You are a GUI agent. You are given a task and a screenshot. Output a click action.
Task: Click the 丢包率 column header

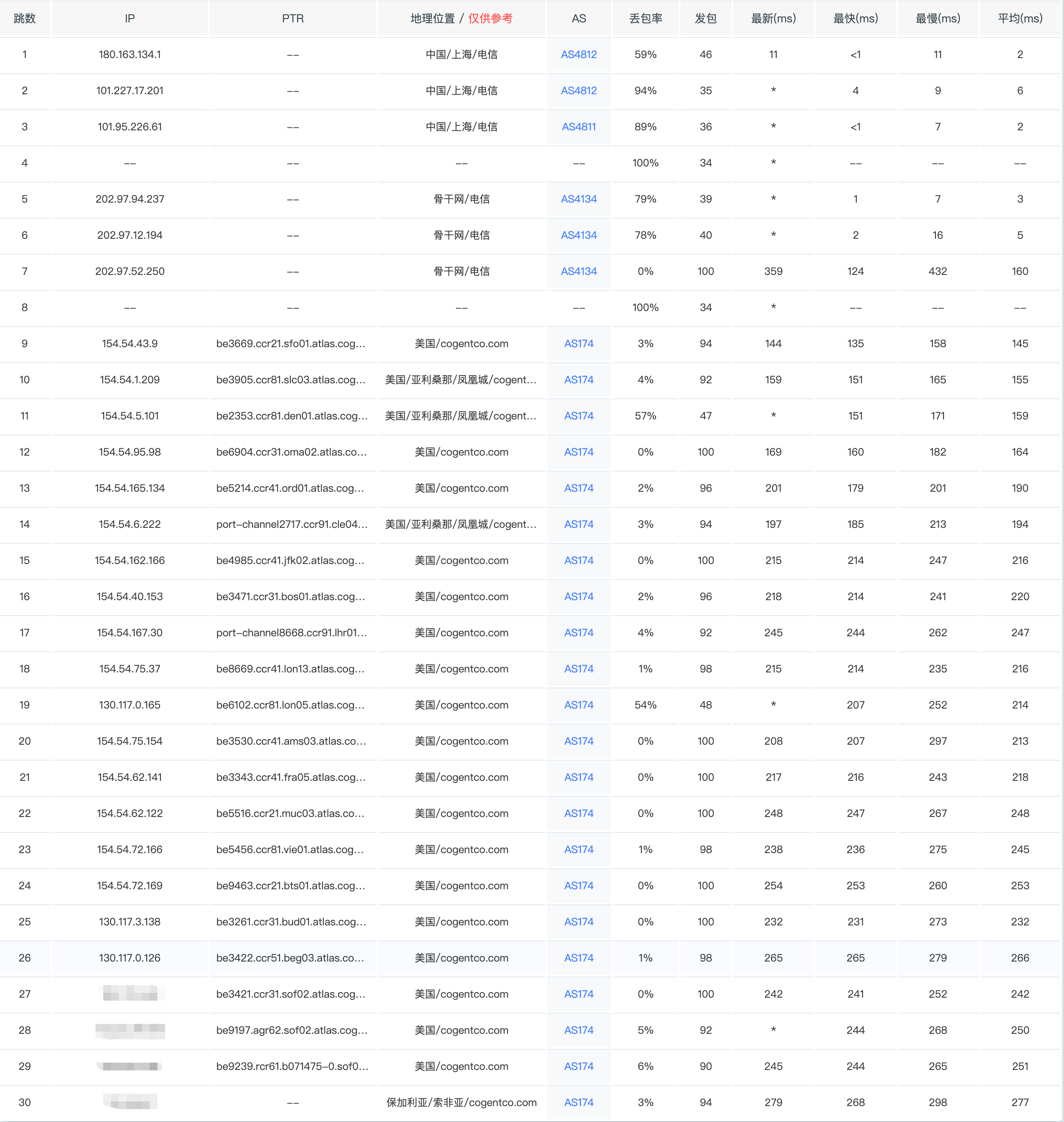click(646, 18)
